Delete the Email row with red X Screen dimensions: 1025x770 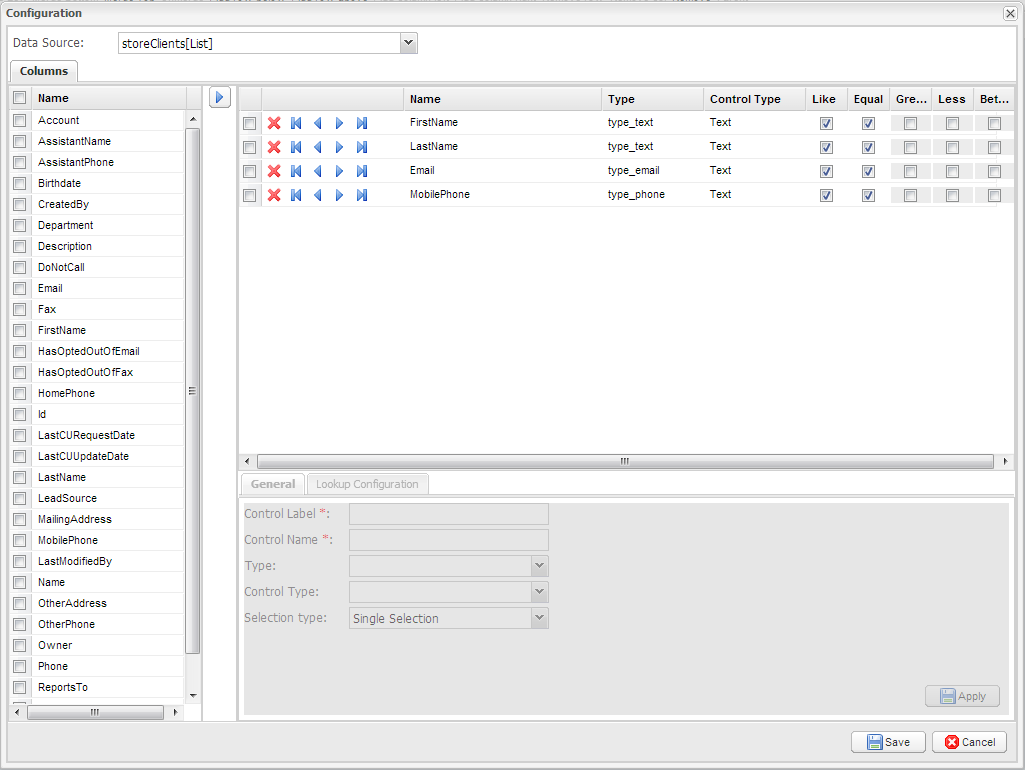pos(274,171)
